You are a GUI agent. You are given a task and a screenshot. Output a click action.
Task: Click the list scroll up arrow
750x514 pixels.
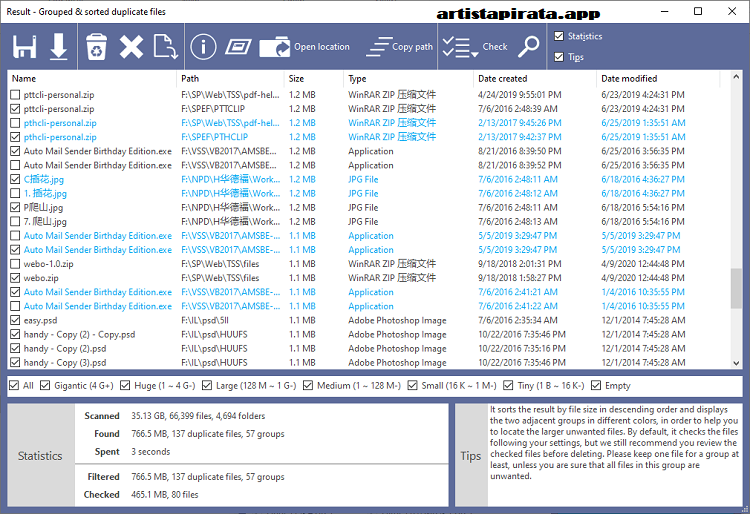(x=736, y=77)
